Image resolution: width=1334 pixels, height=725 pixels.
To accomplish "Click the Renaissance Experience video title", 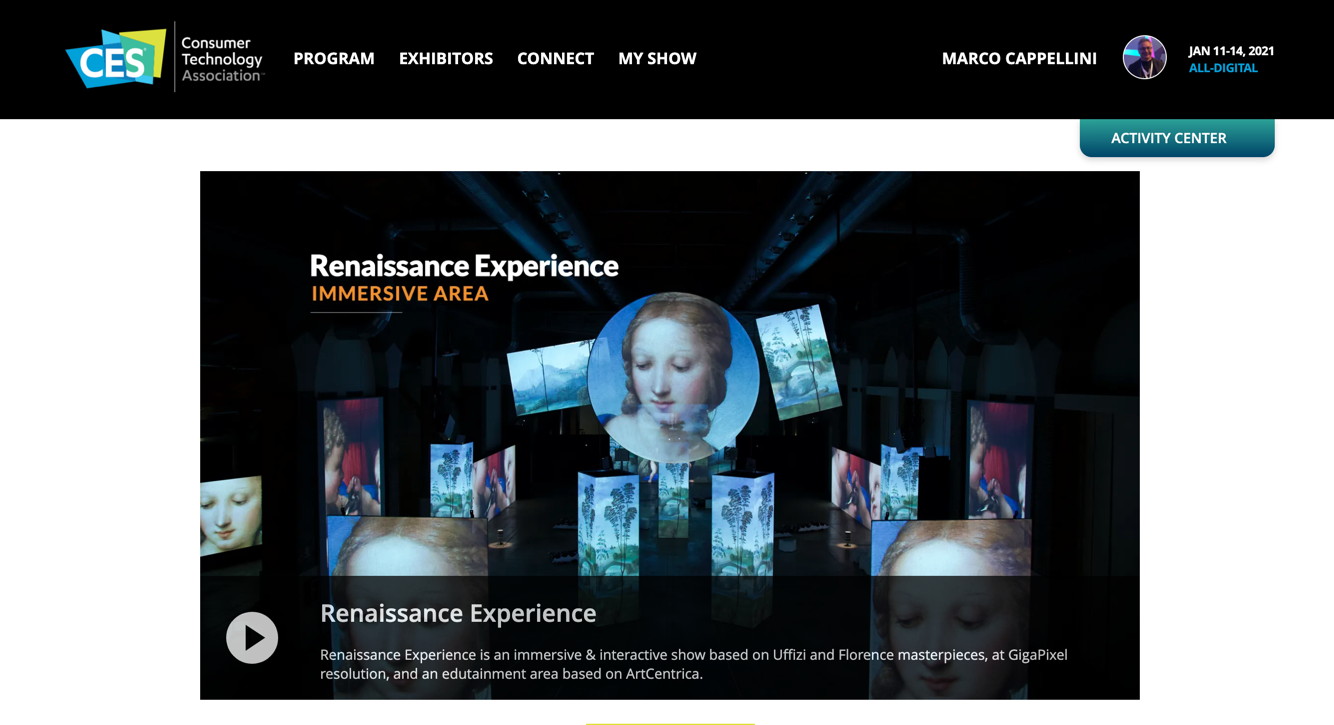I will coord(458,613).
